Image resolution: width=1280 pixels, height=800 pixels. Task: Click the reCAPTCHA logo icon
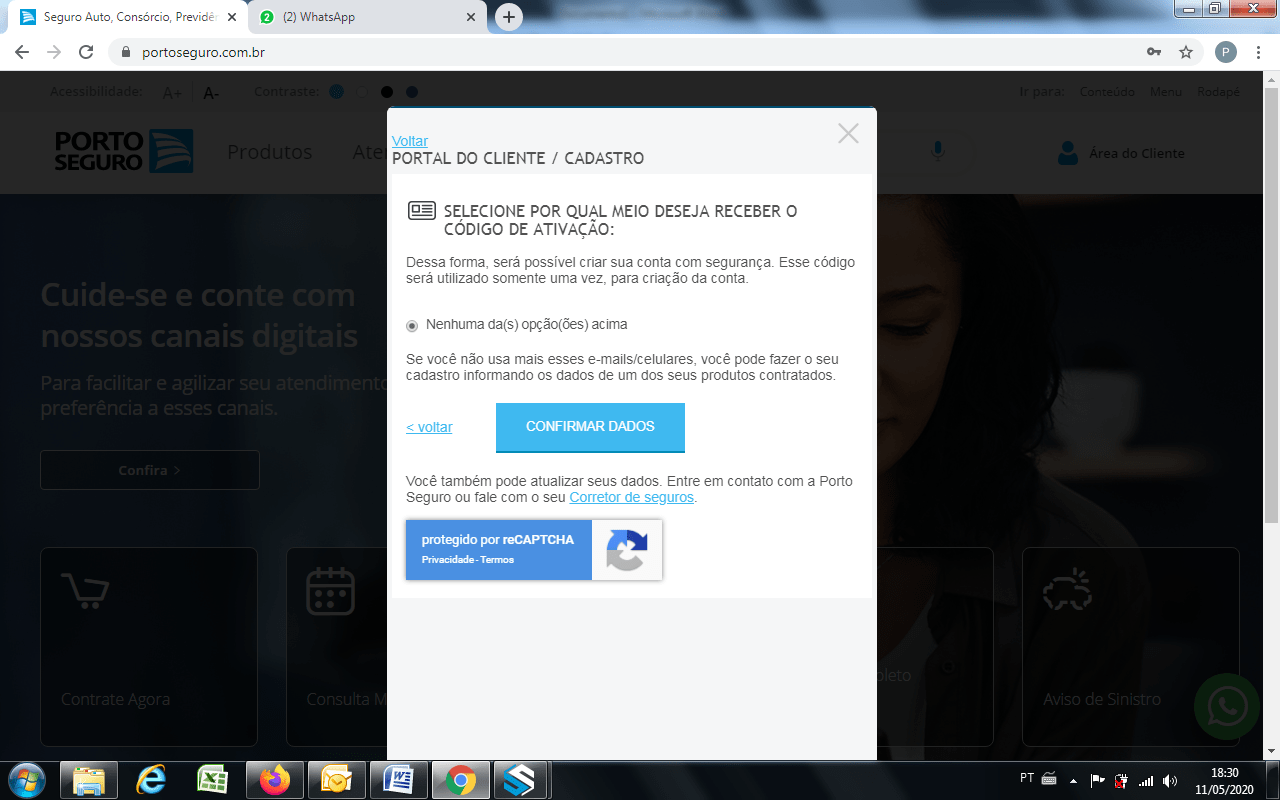pos(627,550)
